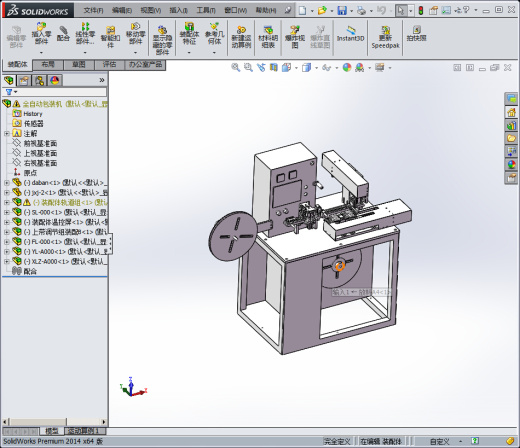This screenshot has height=448, width=520.
Task: Click the Instant3D button icon
Action: [350, 34]
